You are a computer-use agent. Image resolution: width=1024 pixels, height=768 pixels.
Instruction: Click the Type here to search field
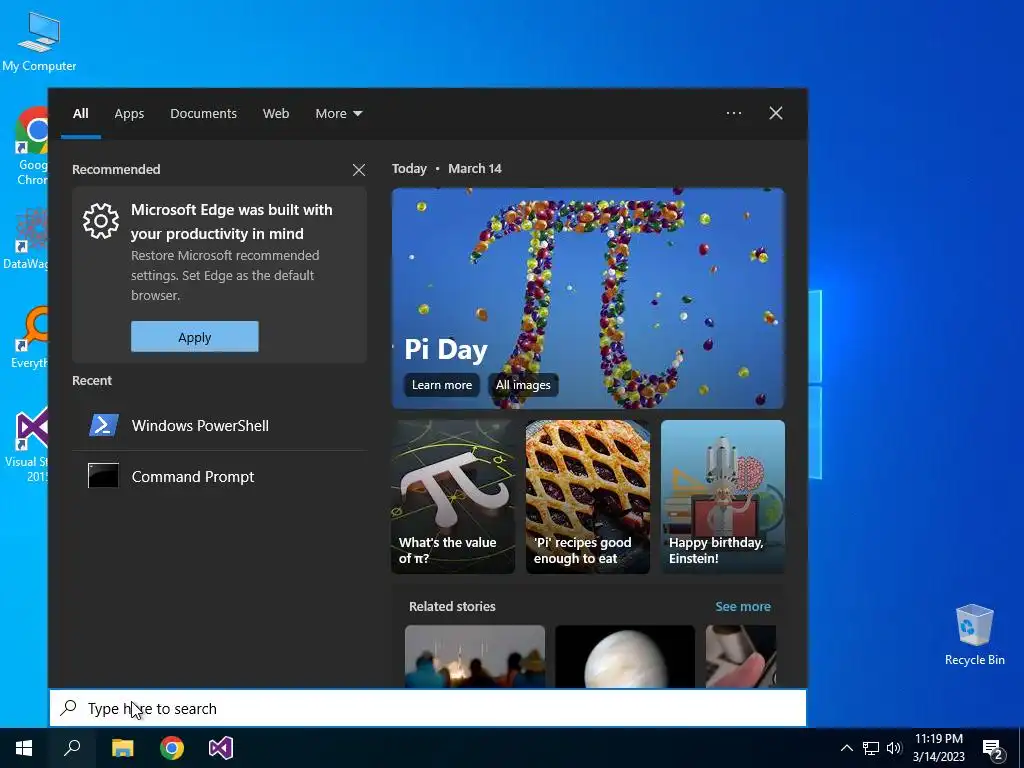point(428,709)
